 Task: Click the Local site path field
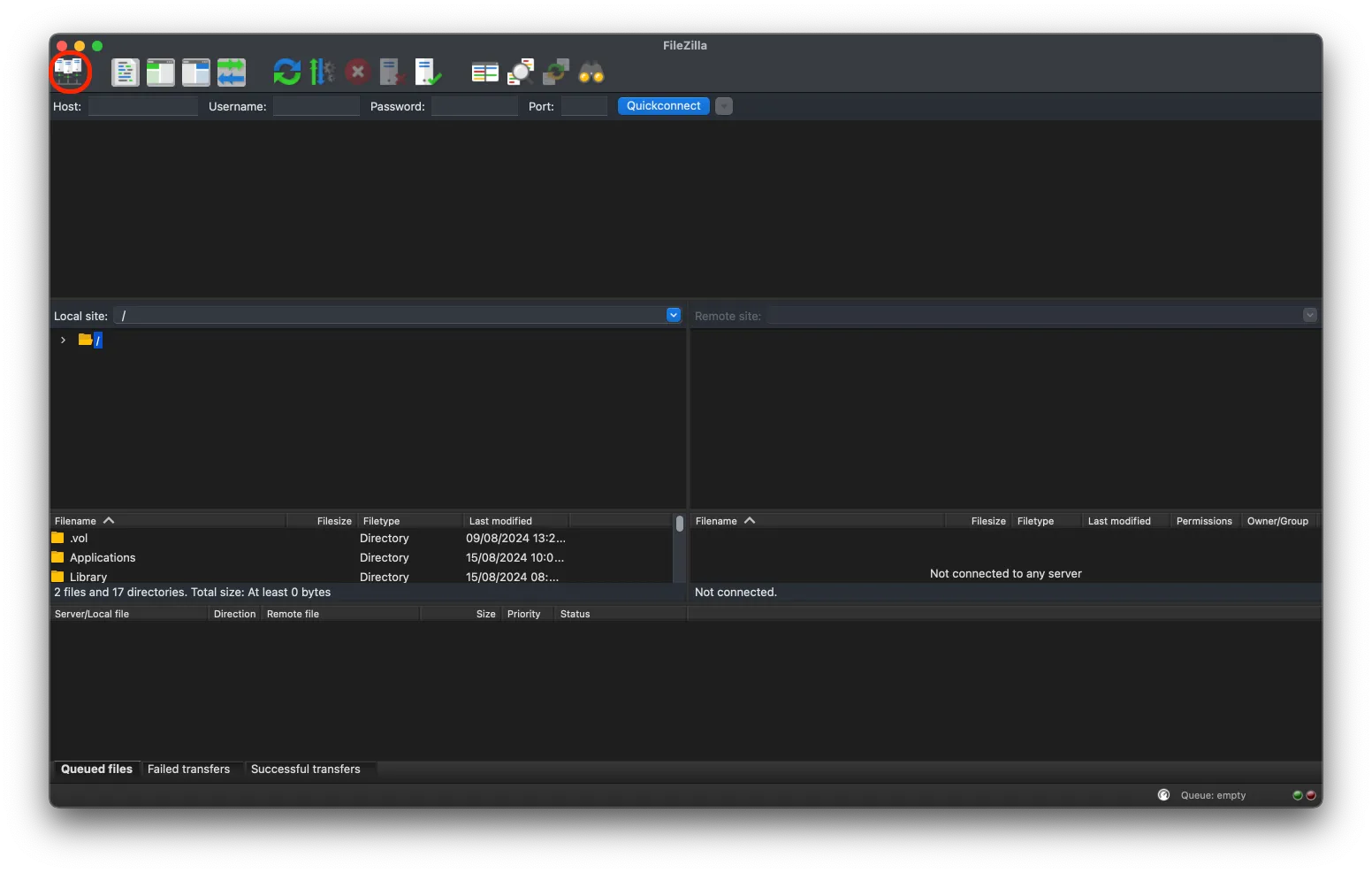pyautogui.click(x=390, y=315)
